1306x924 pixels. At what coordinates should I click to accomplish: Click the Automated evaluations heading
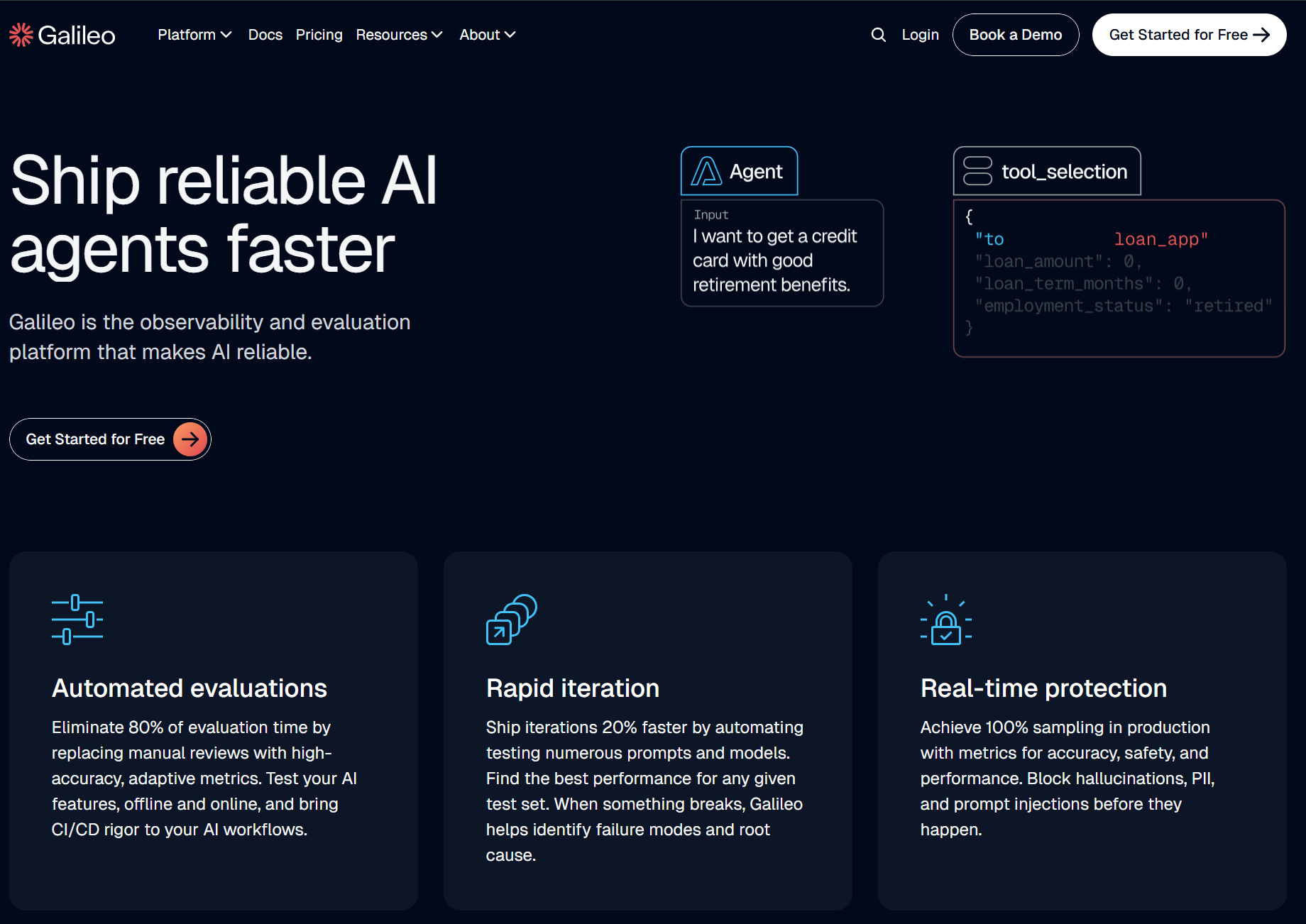(190, 688)
